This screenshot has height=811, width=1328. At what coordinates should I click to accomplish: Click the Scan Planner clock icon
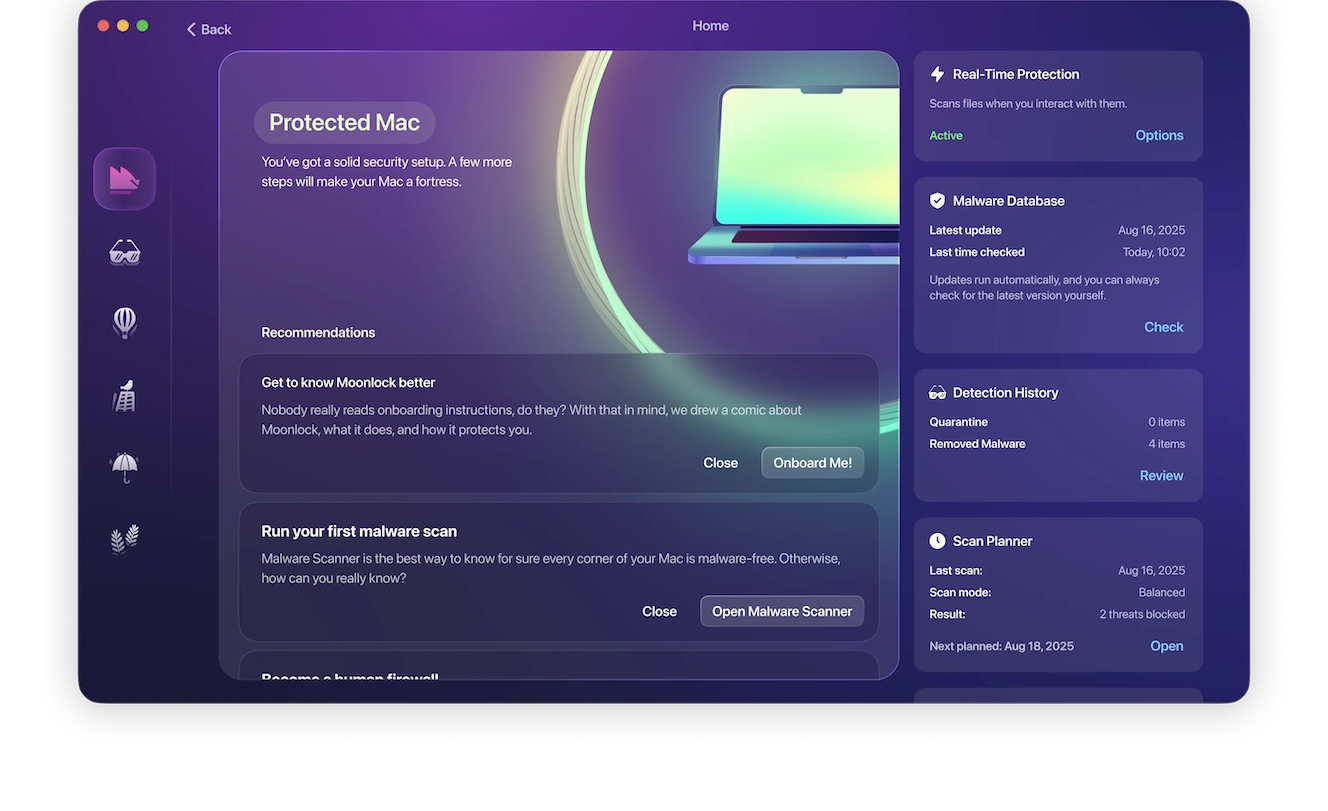[937, 541]
